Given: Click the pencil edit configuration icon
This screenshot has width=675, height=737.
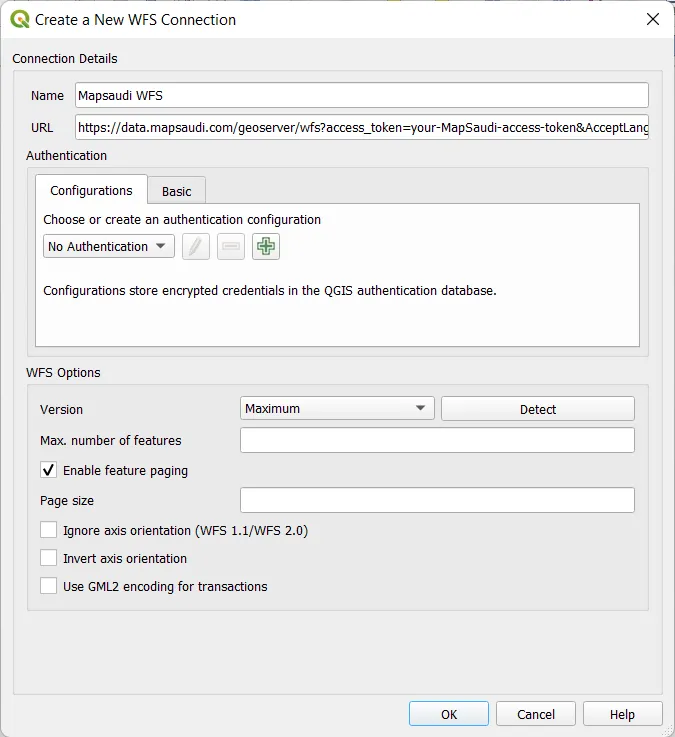Looking at the screenshot, I should pyautogui.click(x=196, y=247).
